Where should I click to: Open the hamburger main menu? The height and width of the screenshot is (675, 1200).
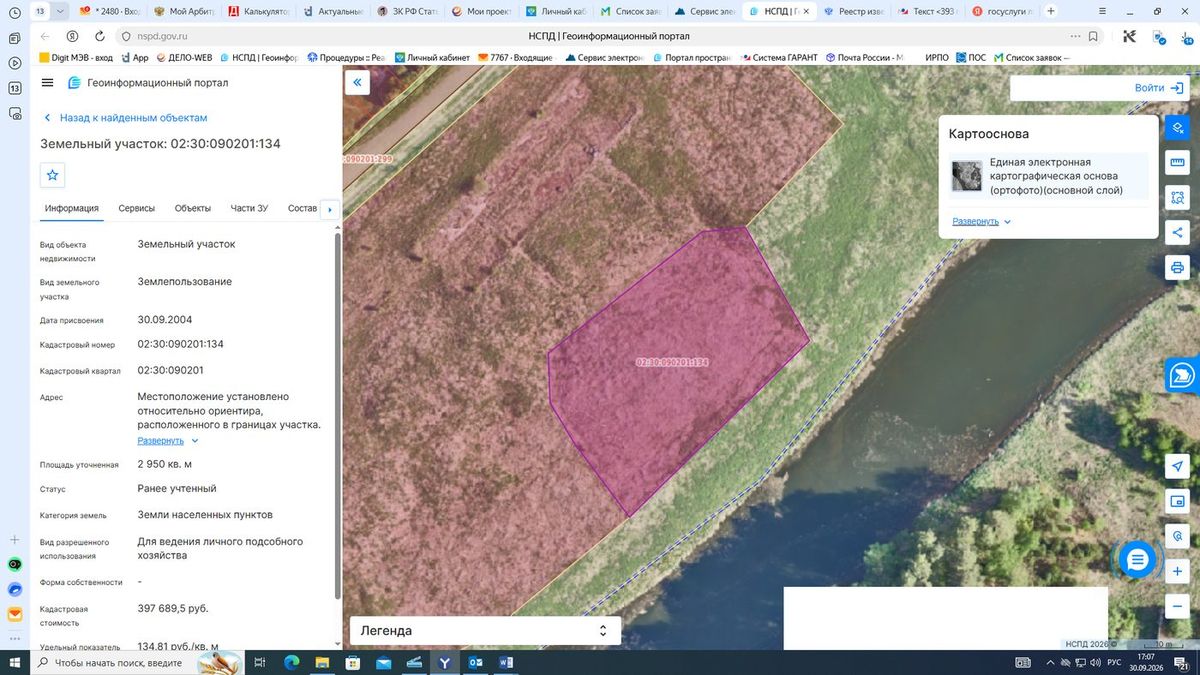coord(47,83)
